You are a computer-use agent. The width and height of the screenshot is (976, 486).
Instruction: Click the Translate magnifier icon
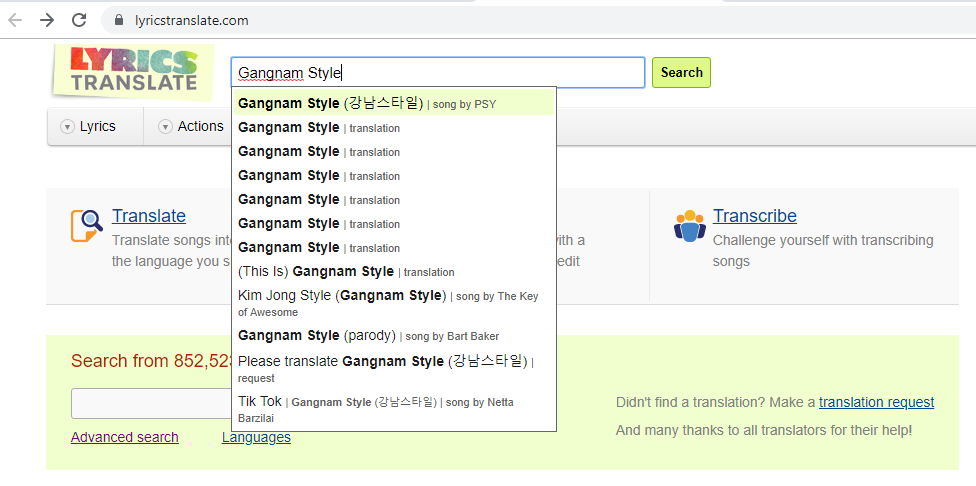(x=87, y=225)
